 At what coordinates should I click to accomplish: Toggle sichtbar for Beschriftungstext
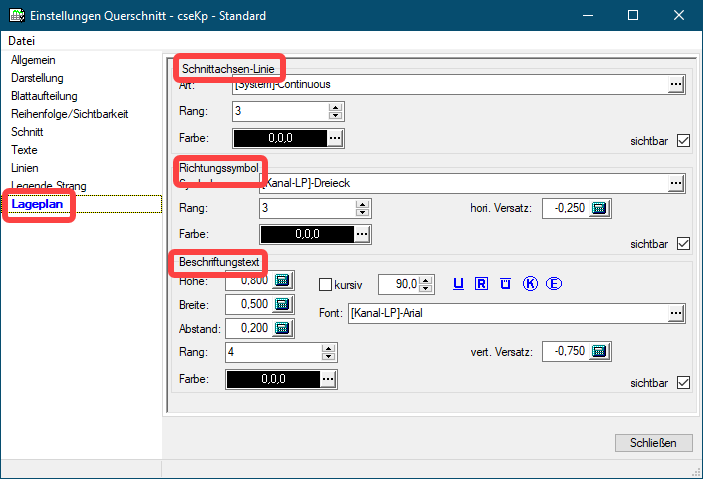click(x=684, y=383)
